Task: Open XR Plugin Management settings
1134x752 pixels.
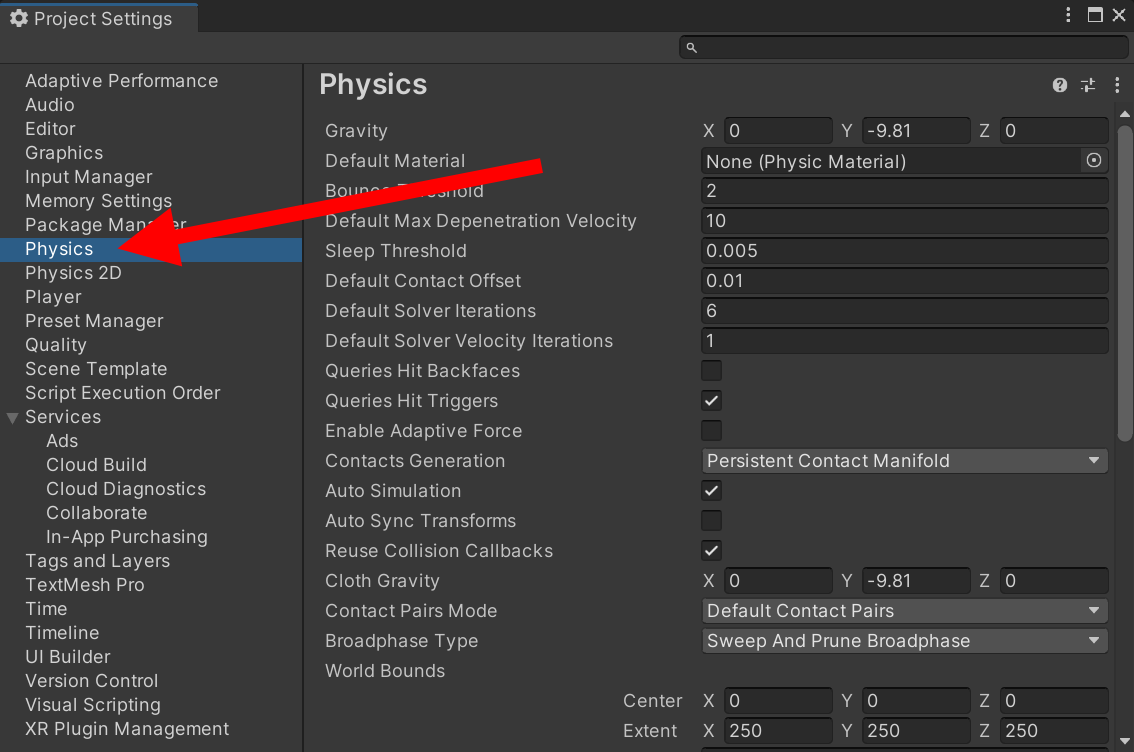Action: [127, 729]
